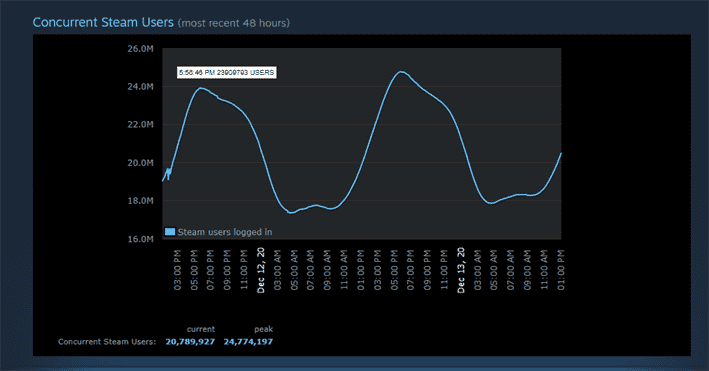Viewport: 709px width, 371px height.
Task: Click the 'Dec 13, 20' date axis label
Action: tap(461, 270)
